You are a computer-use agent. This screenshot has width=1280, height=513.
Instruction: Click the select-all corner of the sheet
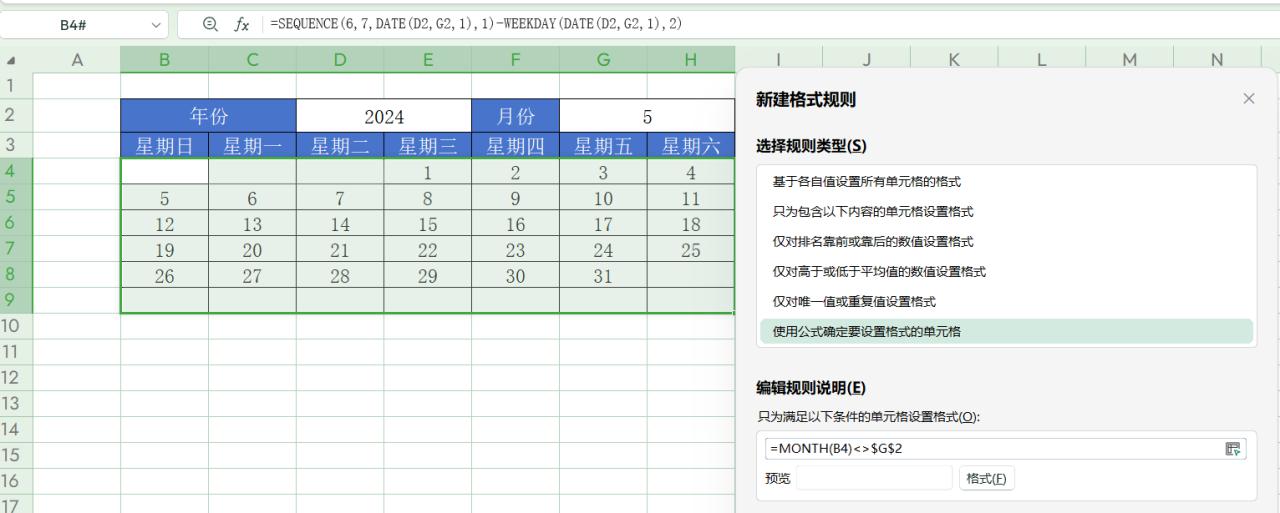point(11,60)
